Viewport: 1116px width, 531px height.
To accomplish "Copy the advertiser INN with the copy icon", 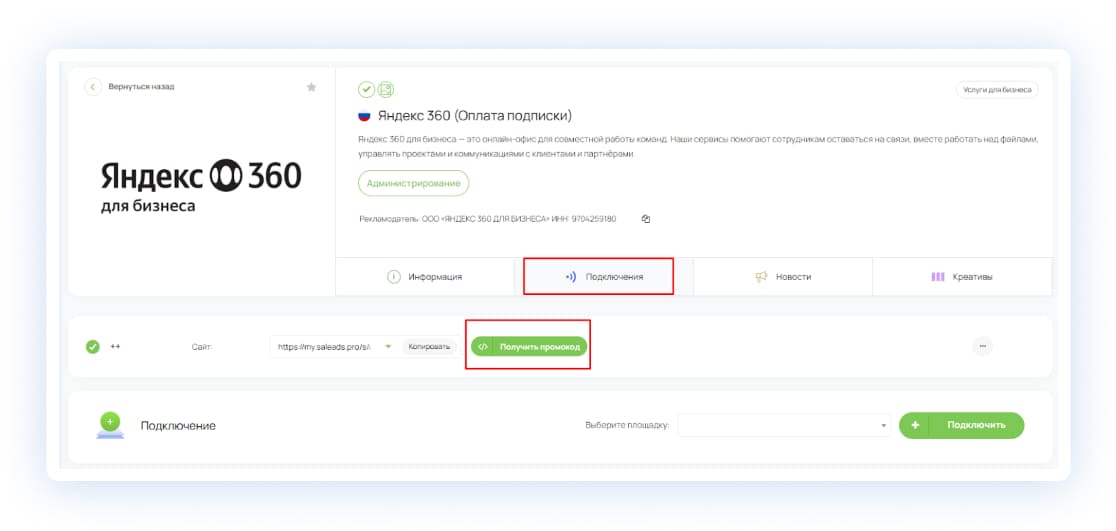I will pos(646,219).
